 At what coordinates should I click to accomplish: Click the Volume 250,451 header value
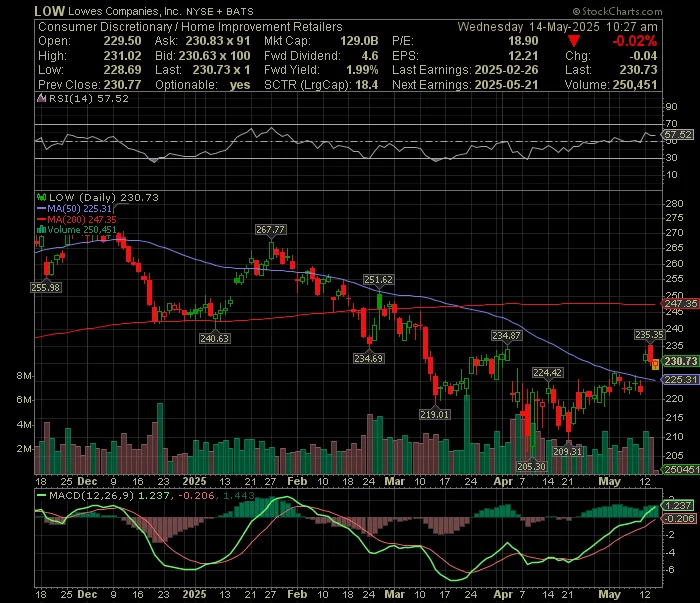click(635, 84)
